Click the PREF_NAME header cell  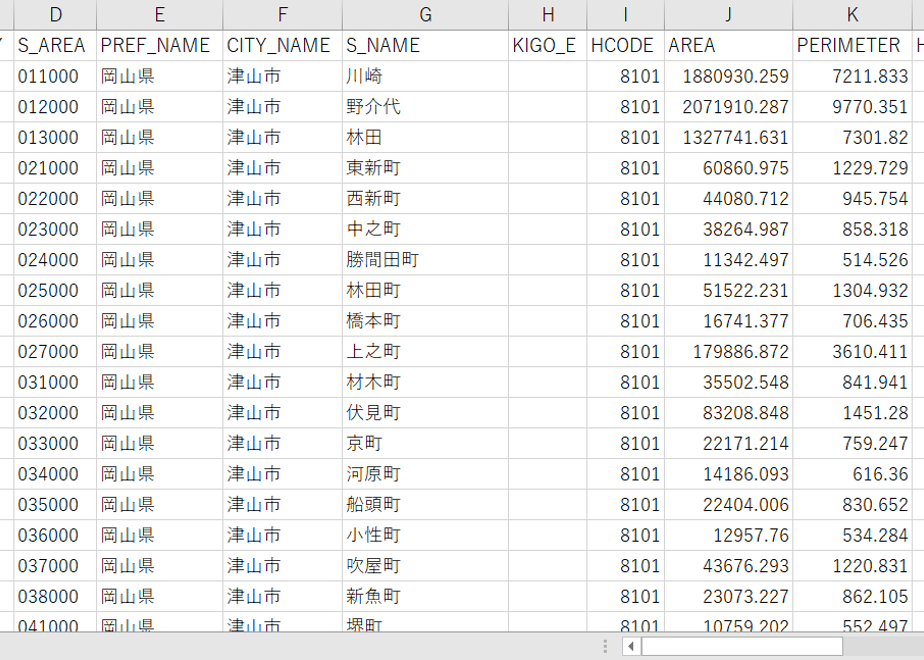click(x=160, y=45)
